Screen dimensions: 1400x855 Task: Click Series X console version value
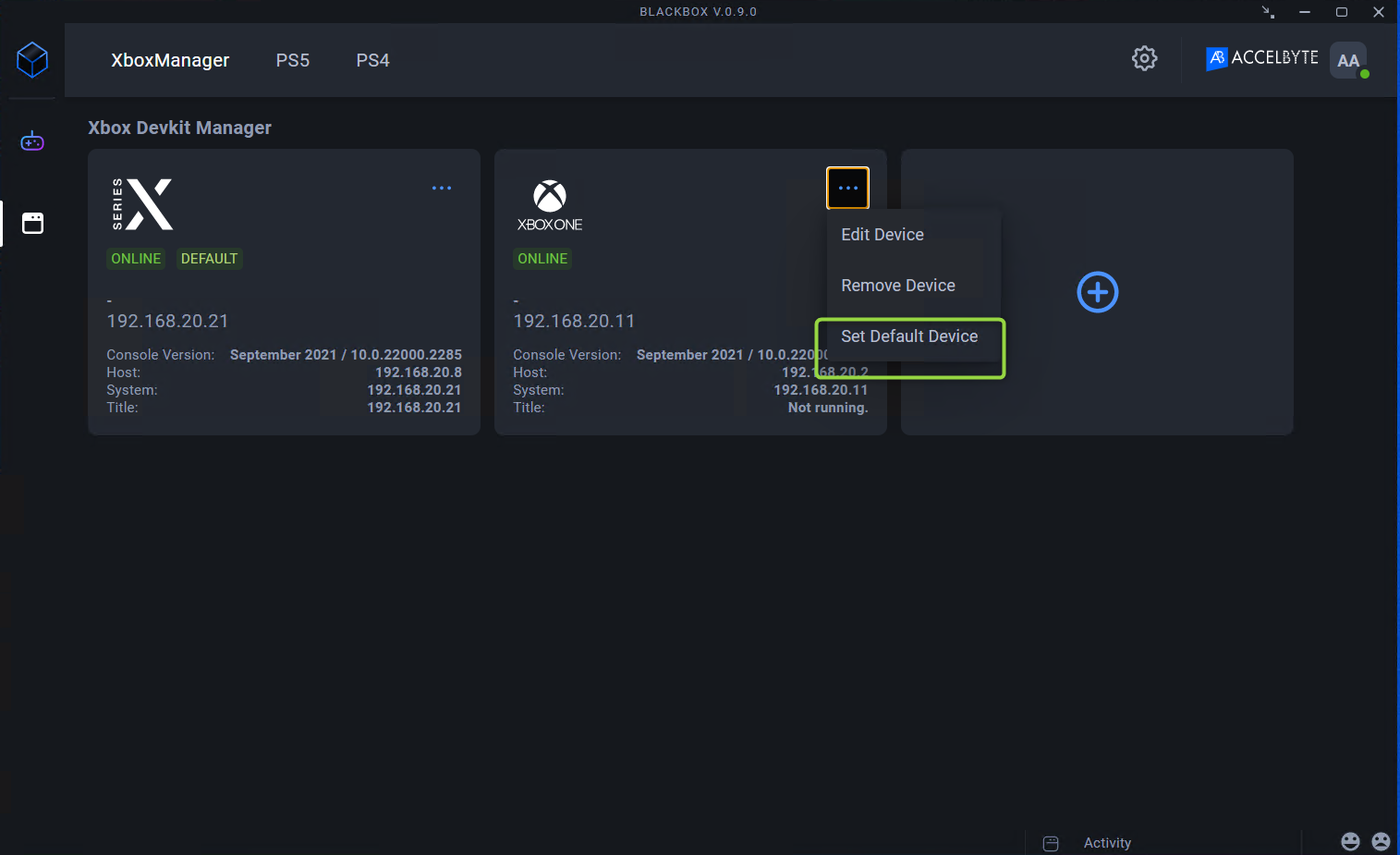[346, 355]
